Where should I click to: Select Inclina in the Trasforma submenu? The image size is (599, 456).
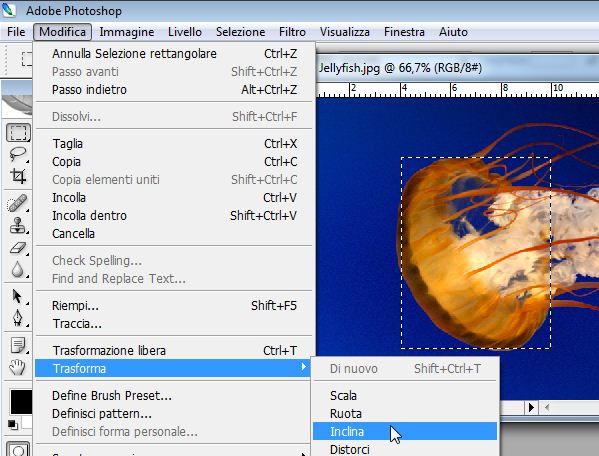(x=405, y=431)
